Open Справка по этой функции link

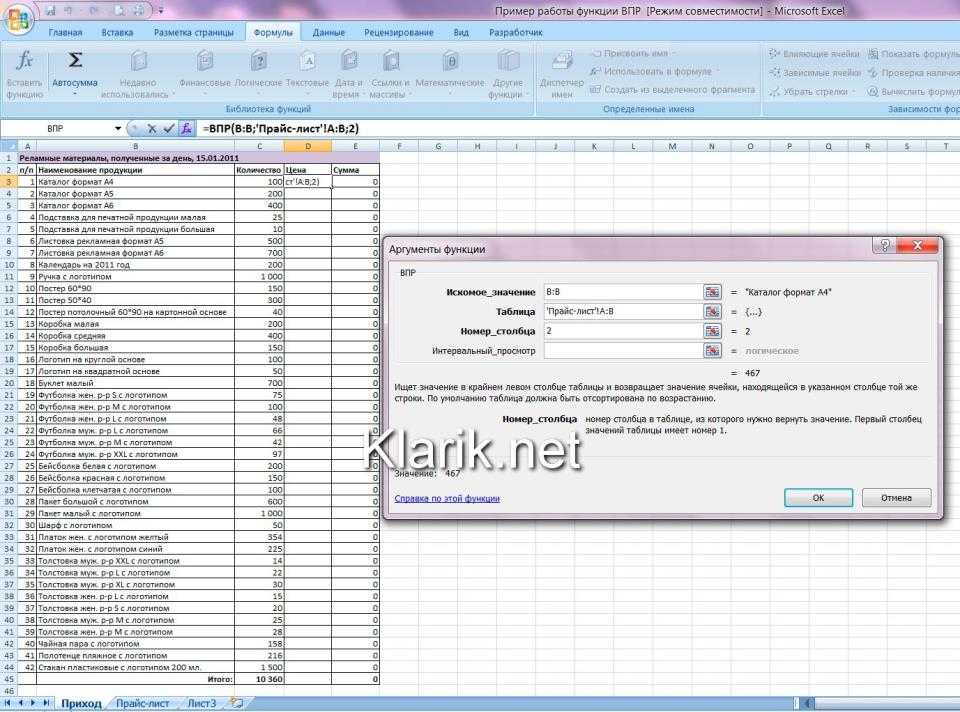pyautogui.click(x=447, y=498)
